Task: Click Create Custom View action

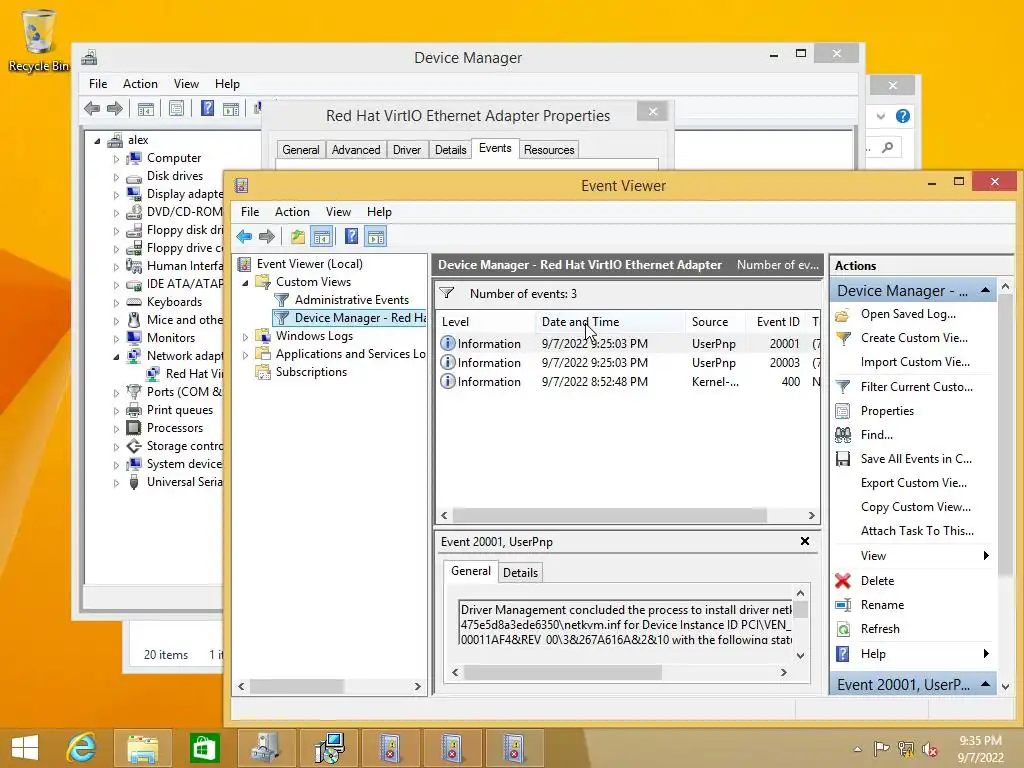Action: pyautogui.click(x=914, y=338)
